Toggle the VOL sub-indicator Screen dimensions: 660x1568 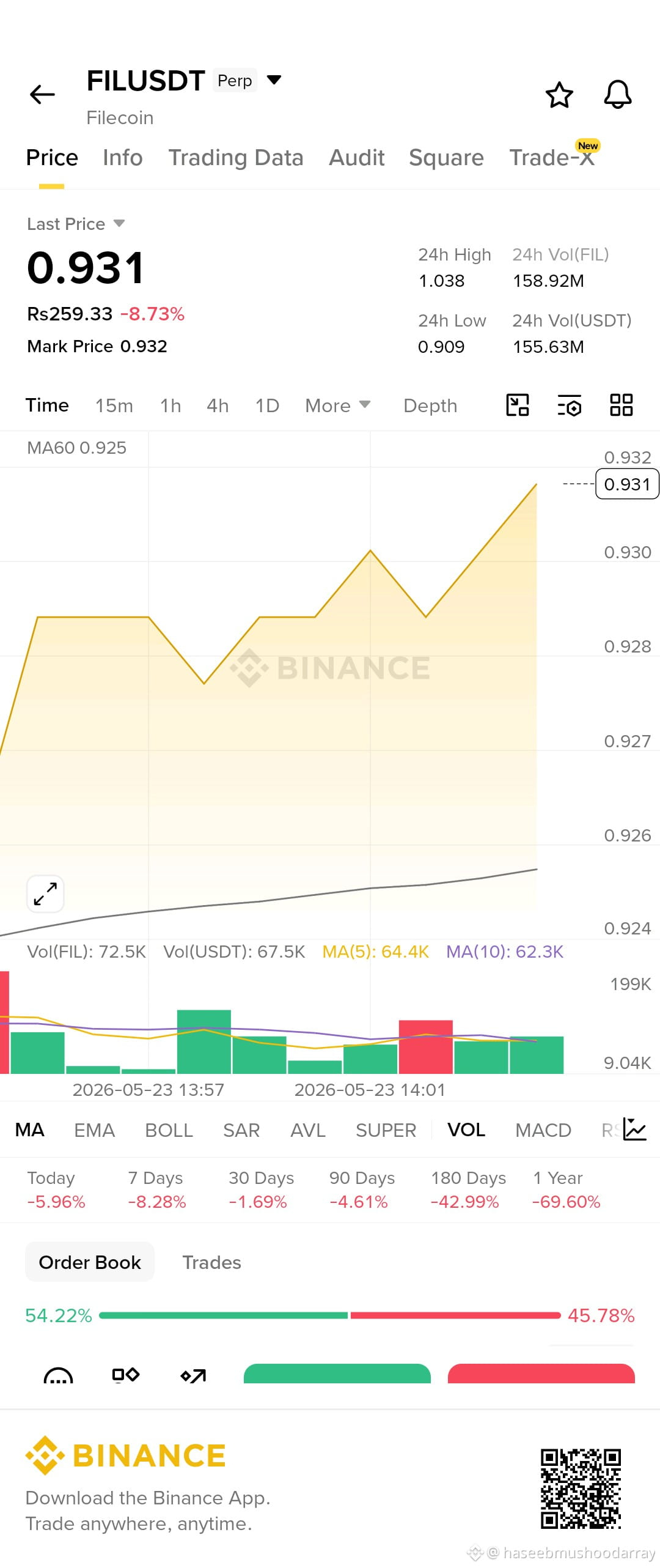[466, 1130]
